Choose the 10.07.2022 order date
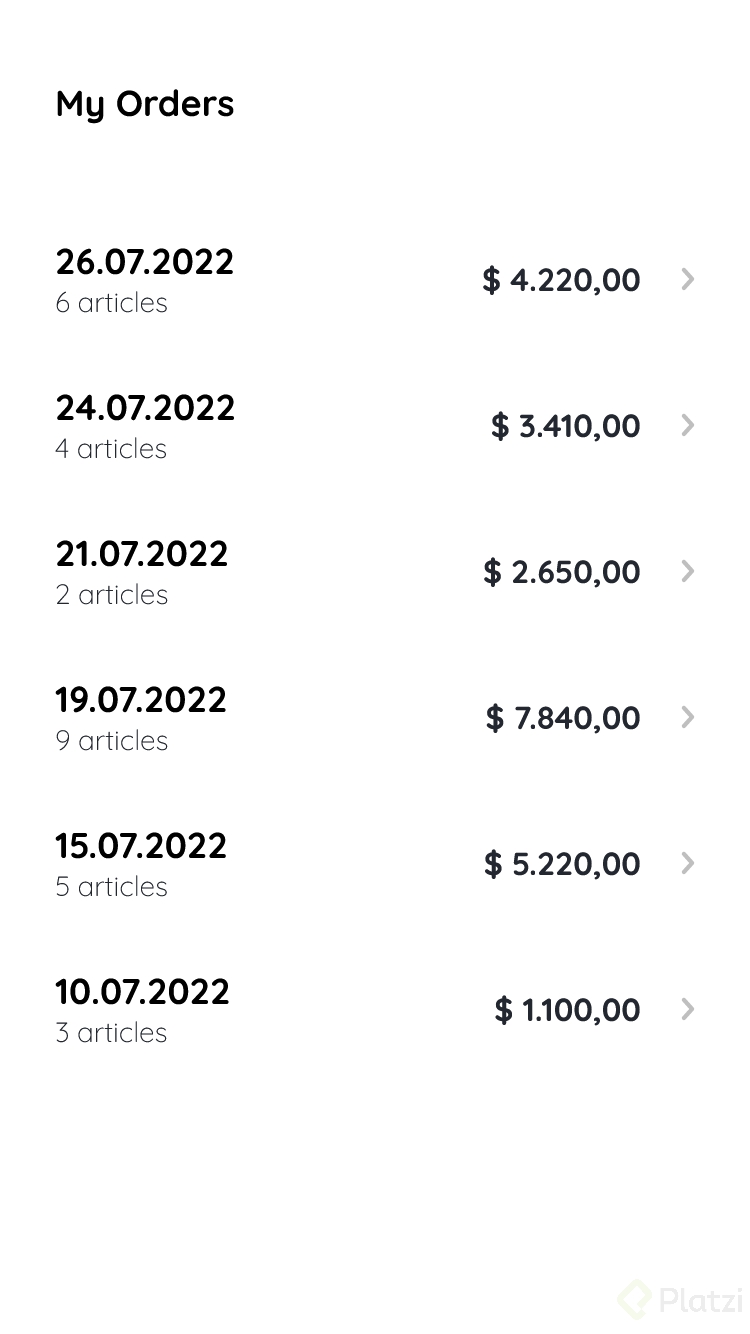Screen dimensions: 750x1334 click(142, 992)
